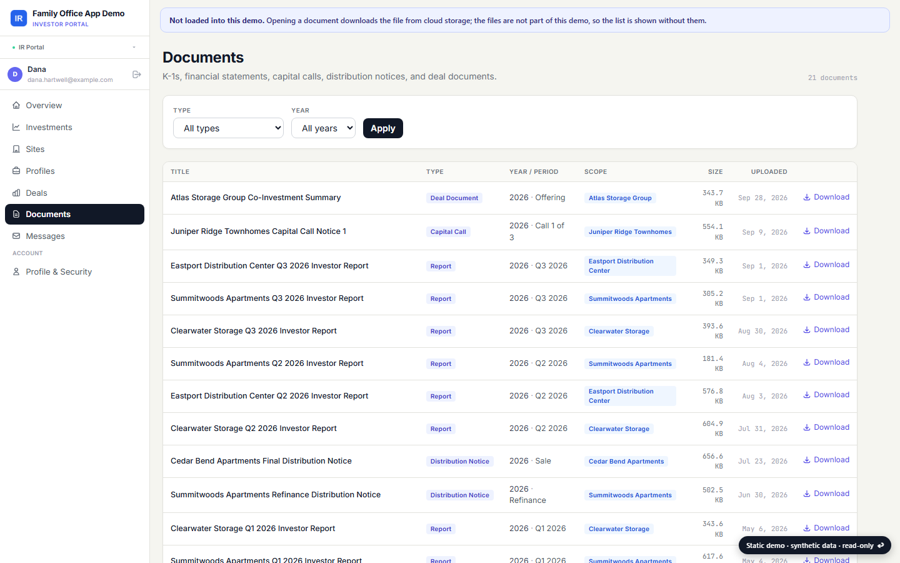Screen dimensions: 900x563
Task: Click the Profile & Security person icon
Action: pos(16,271)
